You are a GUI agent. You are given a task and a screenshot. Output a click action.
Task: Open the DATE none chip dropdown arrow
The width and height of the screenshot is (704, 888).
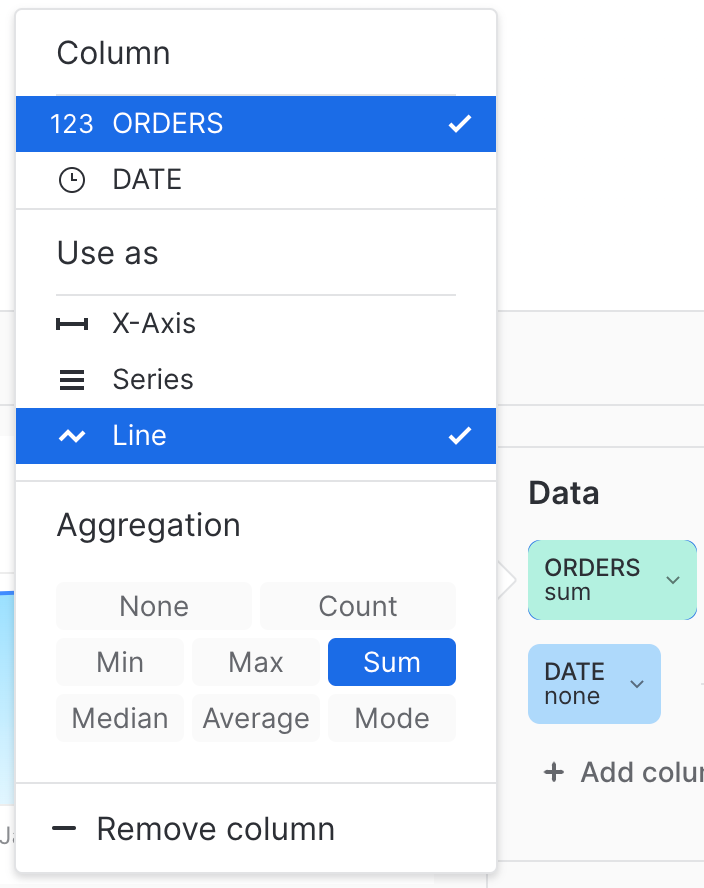click(637, 684)
